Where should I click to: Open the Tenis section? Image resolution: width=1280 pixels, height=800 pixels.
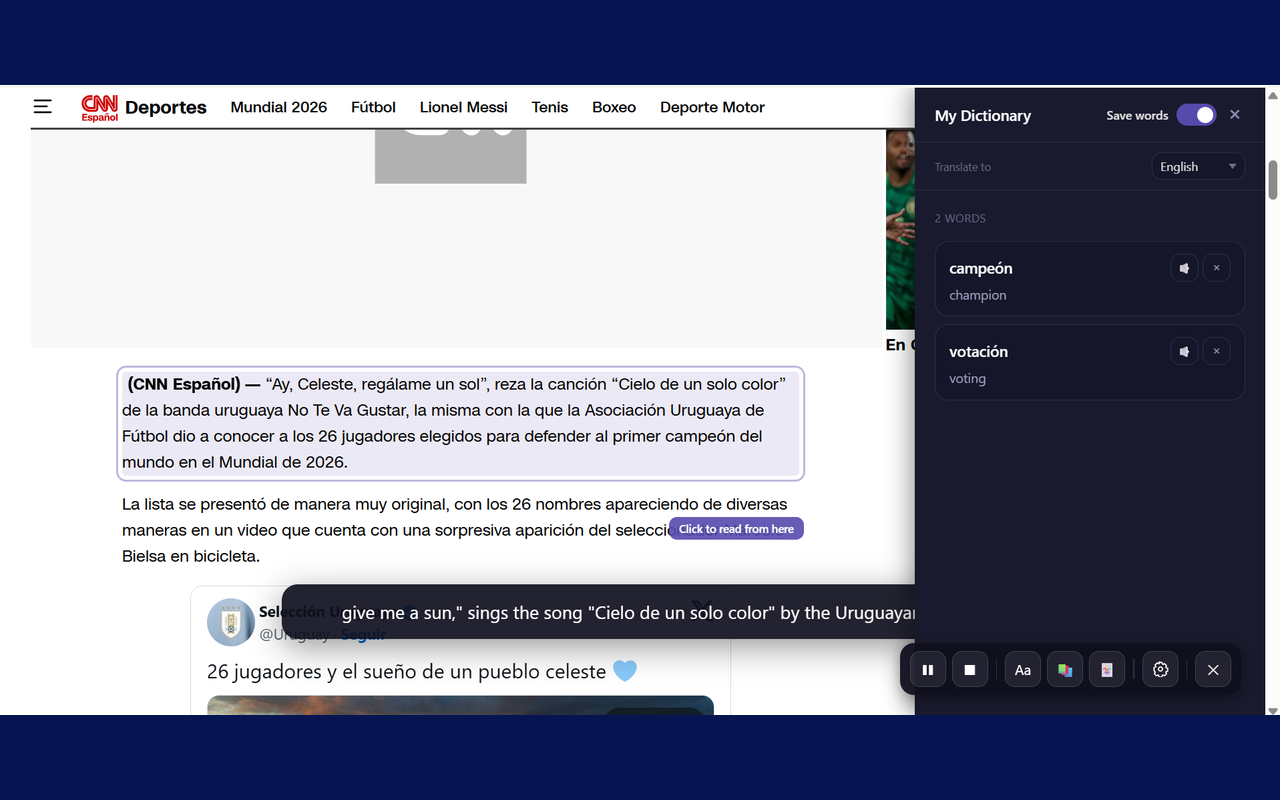click(550, 107)
